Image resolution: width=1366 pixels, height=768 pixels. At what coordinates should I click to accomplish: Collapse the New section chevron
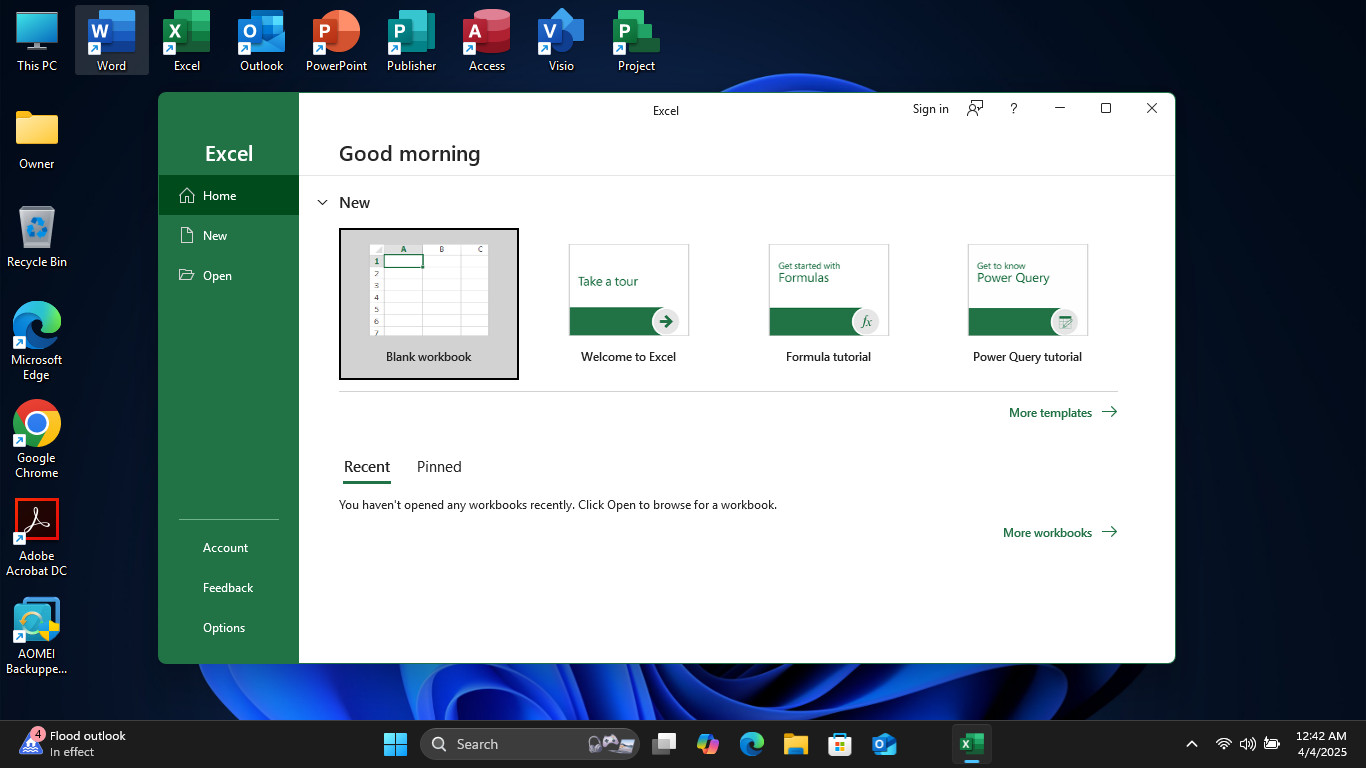coord(322,203)
